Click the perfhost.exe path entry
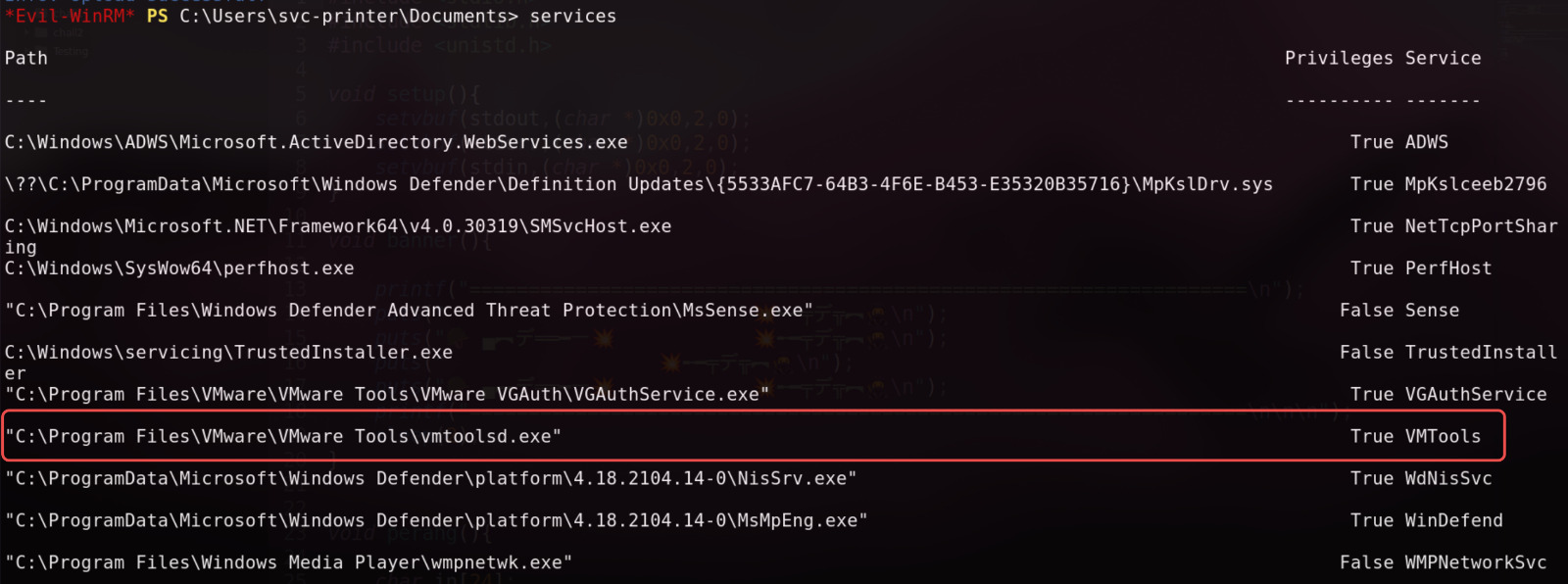The image size is (1568, 584). [179, 268]
